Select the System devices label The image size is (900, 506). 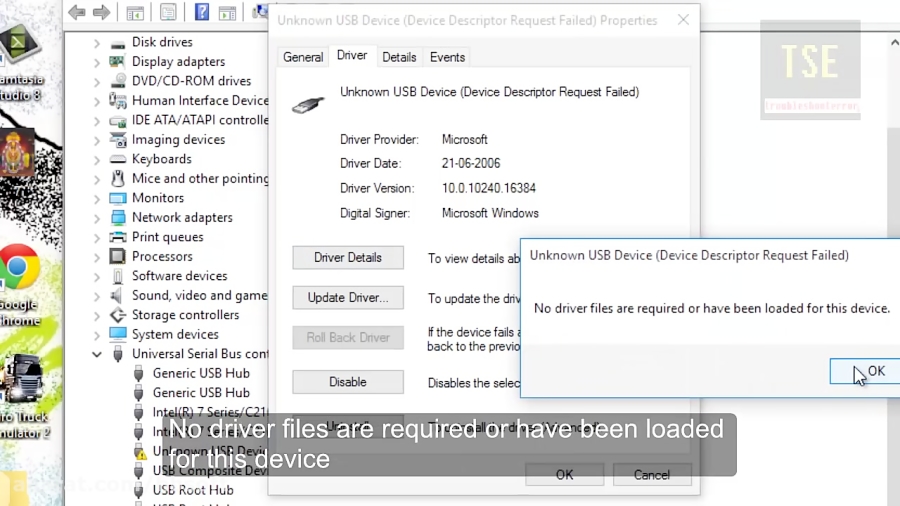[175, 334]
